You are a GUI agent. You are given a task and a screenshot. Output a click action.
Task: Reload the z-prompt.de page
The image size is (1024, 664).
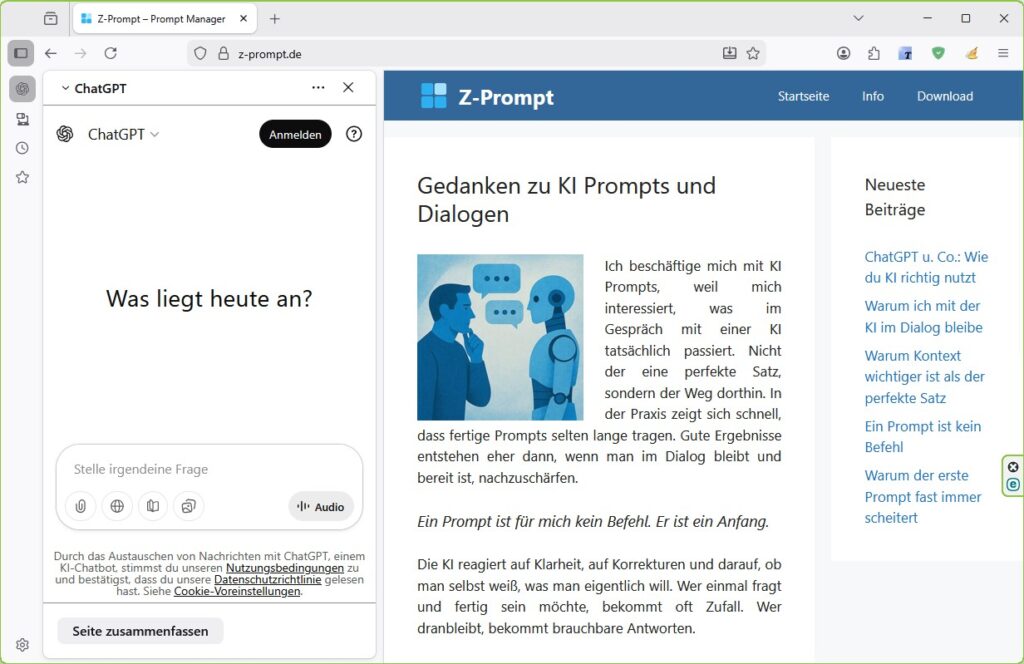[x=111, y=55]
